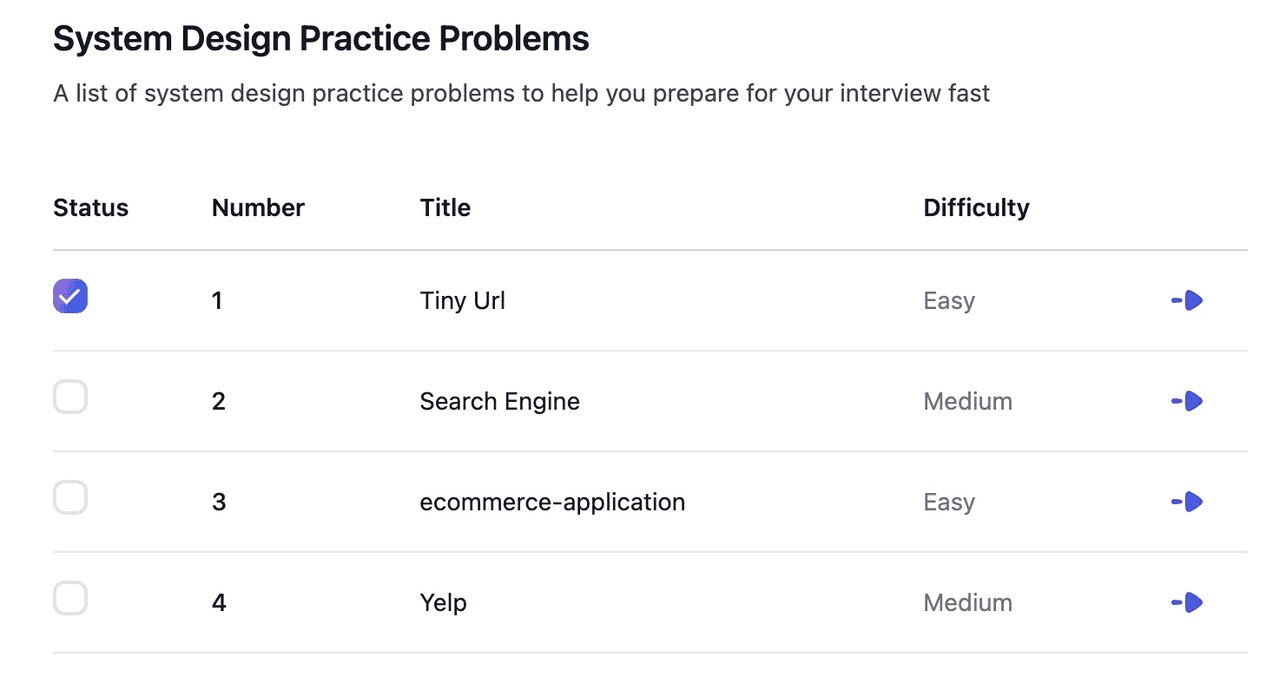Click the Yelp problem title

443,603
